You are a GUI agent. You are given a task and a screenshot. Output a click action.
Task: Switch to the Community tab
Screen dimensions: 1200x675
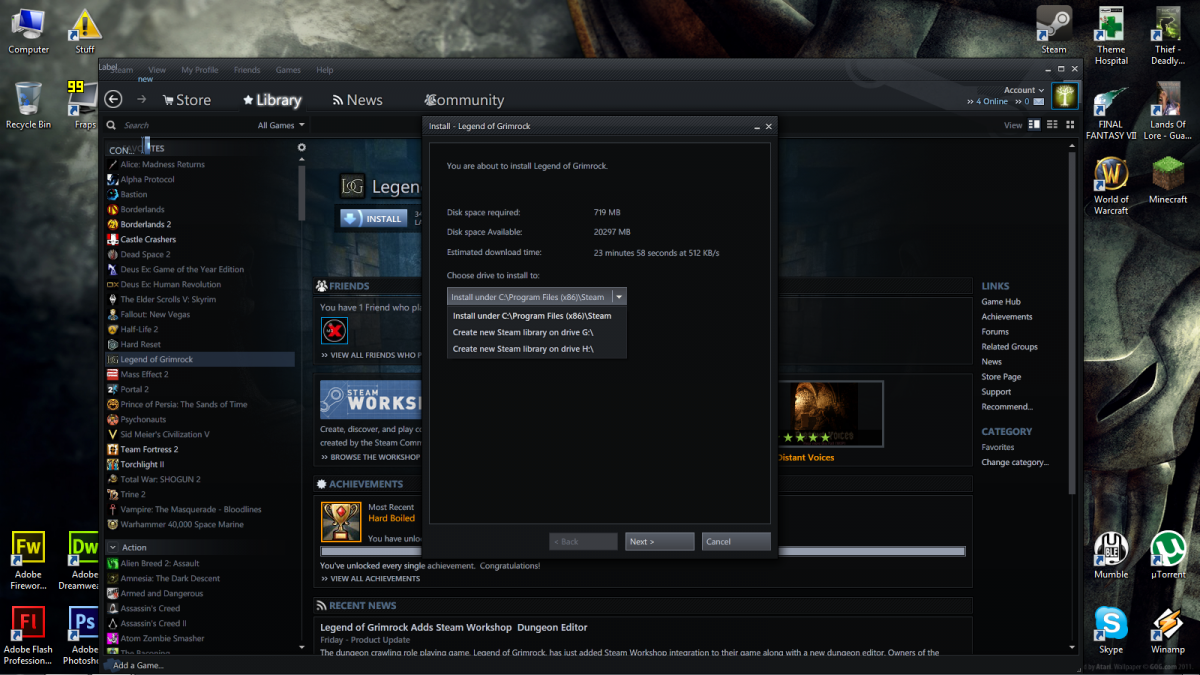464,100
